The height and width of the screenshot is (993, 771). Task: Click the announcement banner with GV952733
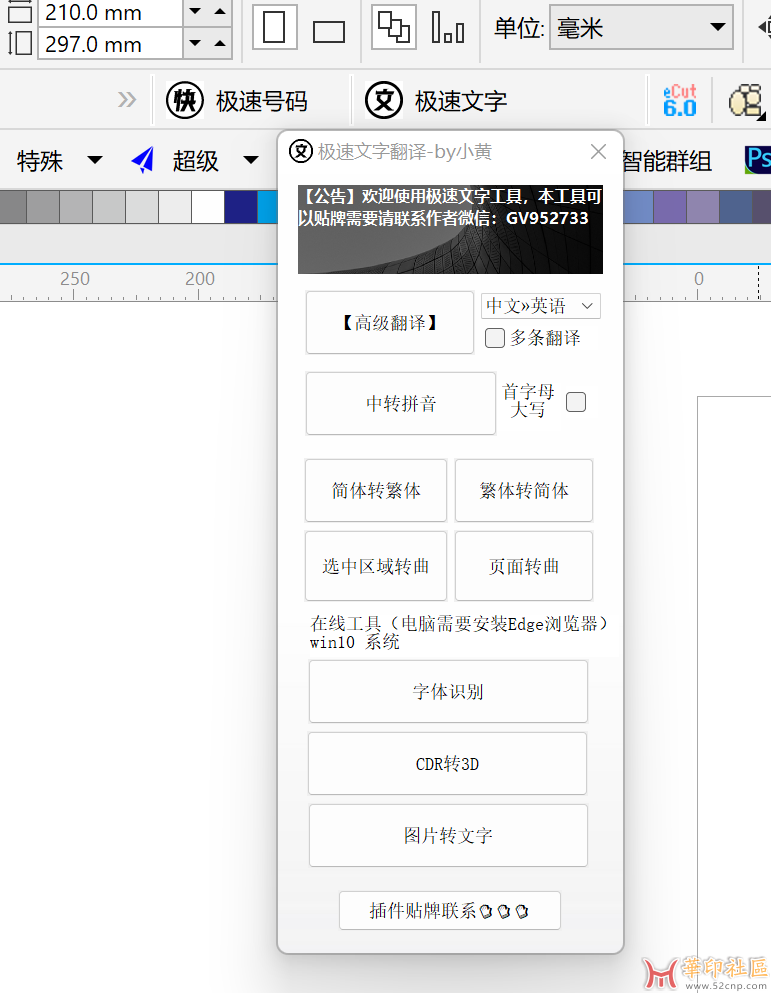pos(450,229)
